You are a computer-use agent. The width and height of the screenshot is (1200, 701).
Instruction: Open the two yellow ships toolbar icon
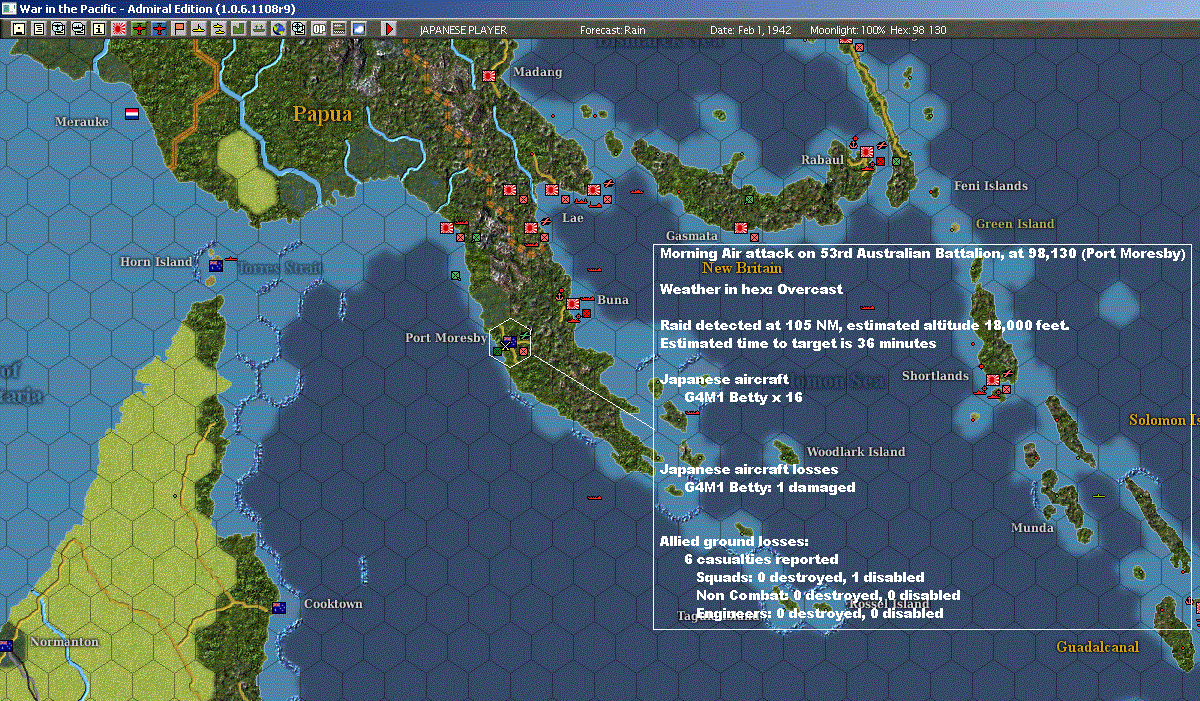[x=218, y=29]
